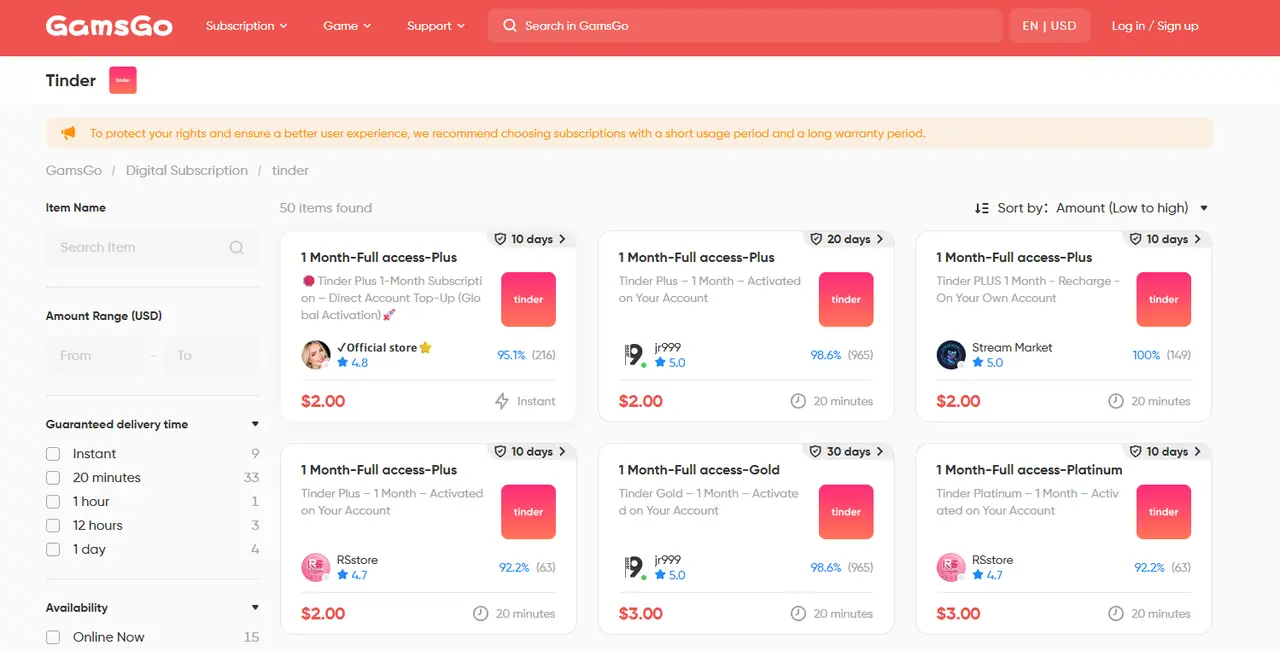This screenshot has height=651, width=1280.
Task: Select the 12 hours delivery checkbox
Action: [x=53, y=526]
